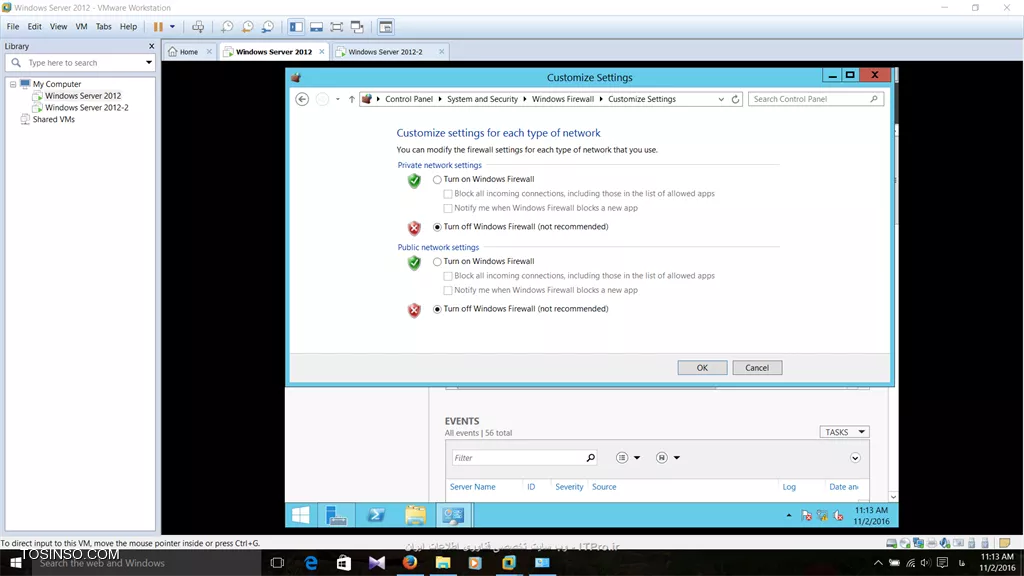Expand the Events filter panel chevron
1024x576 pixels.
(x=855, y=458)
